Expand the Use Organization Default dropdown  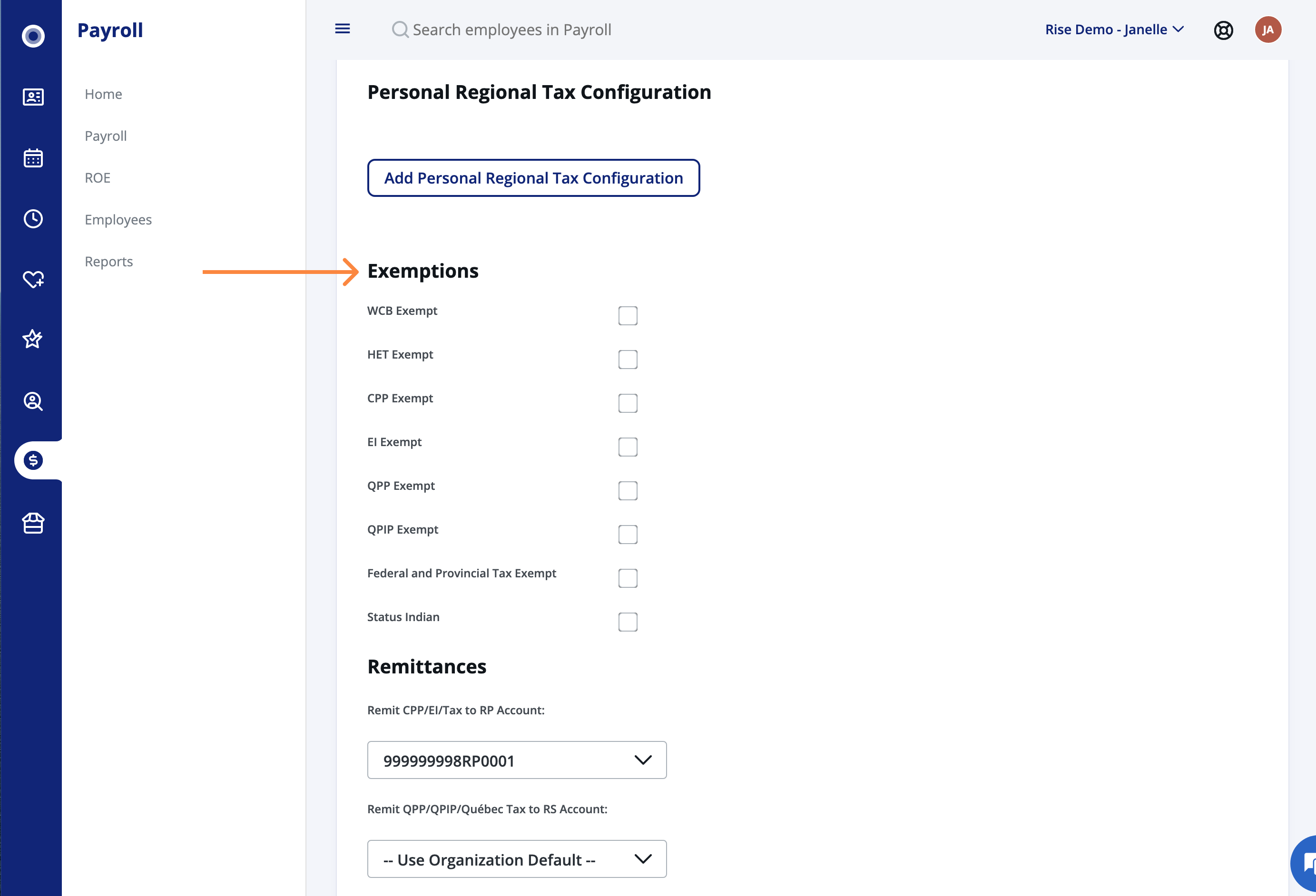[x=516, y=858]
